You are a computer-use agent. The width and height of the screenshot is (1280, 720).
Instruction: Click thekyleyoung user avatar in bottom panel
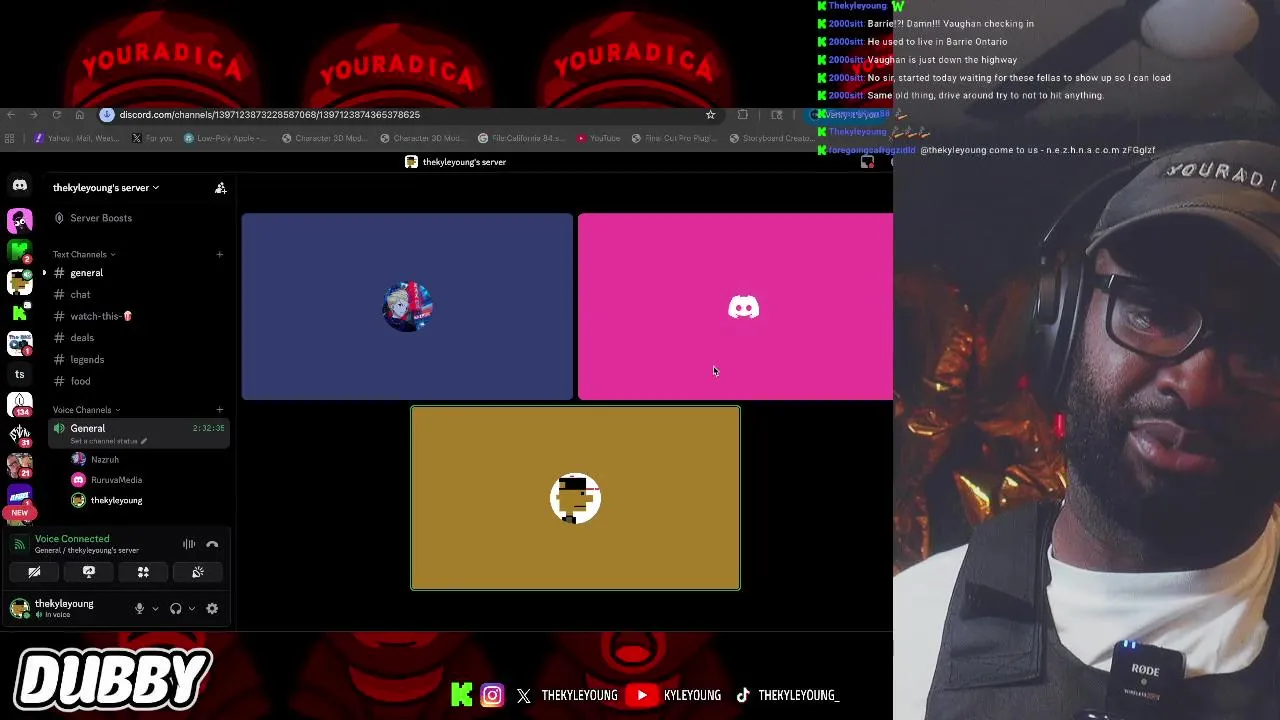tap(19, 608)
